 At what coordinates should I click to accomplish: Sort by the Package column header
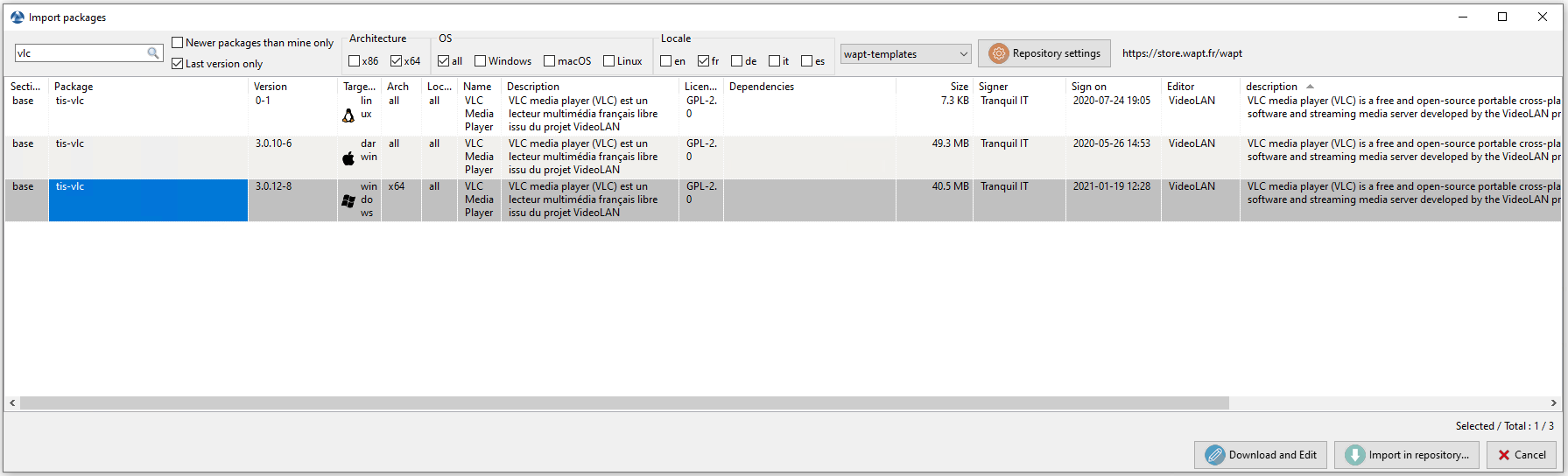click(x=148, y=87)
